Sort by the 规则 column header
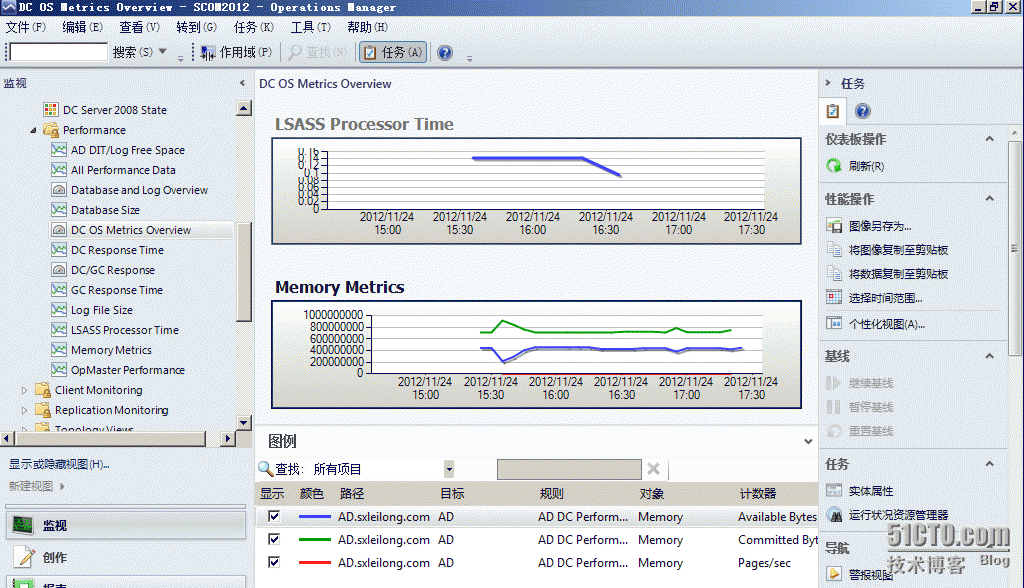 [x=551, y=493]
